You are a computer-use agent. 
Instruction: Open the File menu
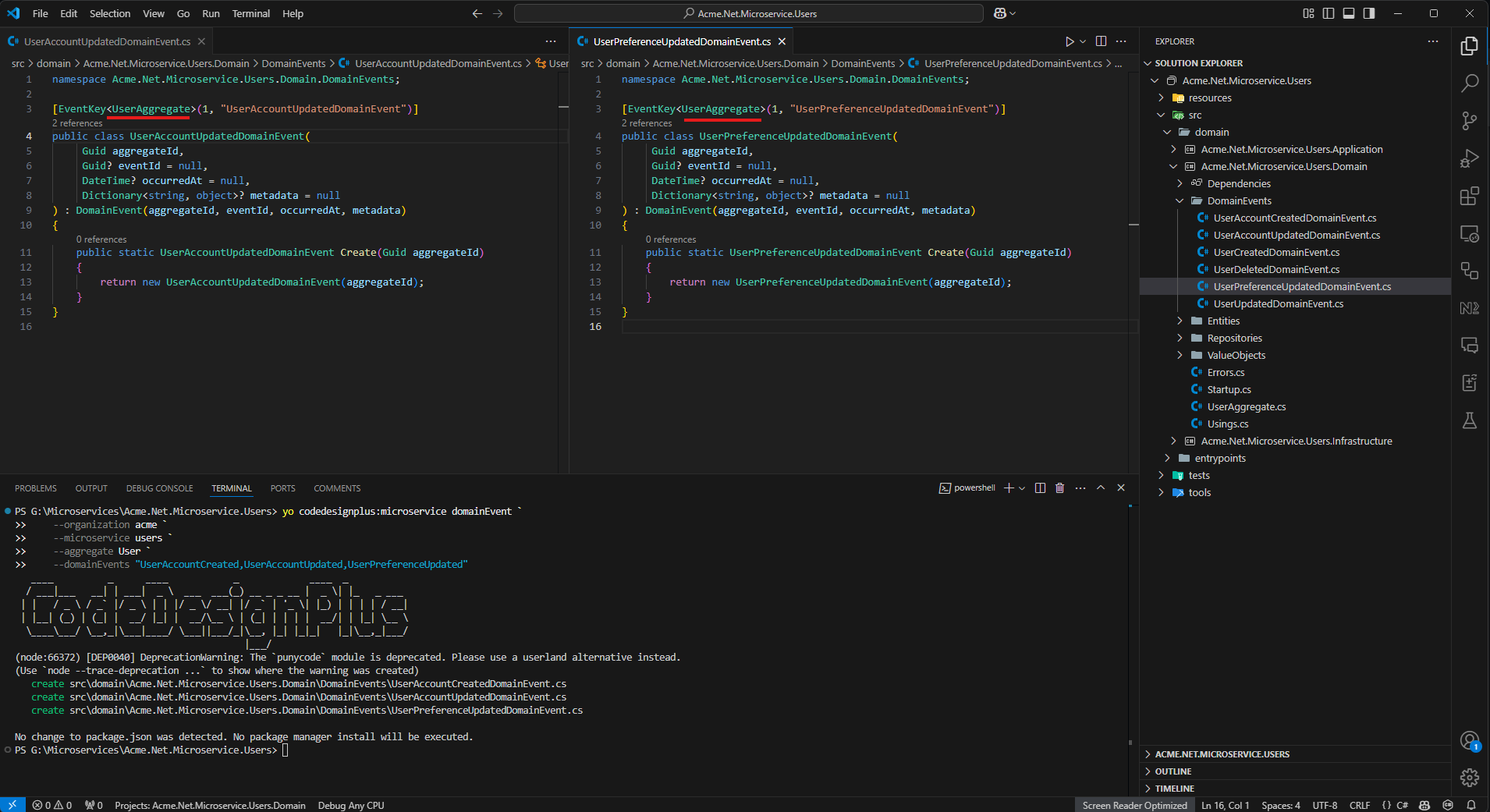coord(41,13)
